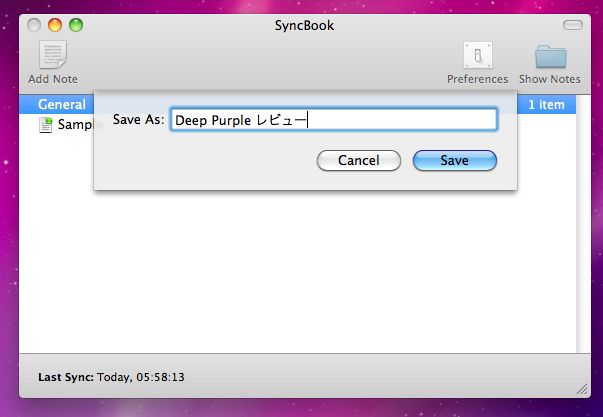Screen dimensions: 603x417
Task: Click the Show Notes text label
Action: click(550, 79)
